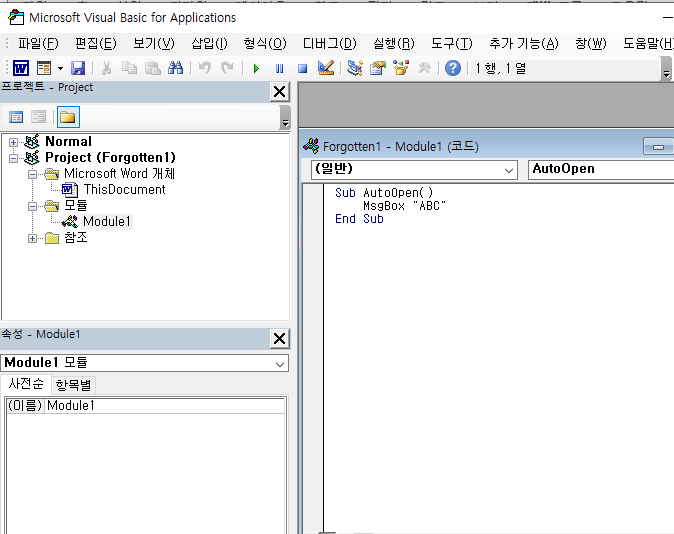Close the 속성 Module1 properties panel
The height and width of the screenshot is (534, 674).
coord(280,339)
